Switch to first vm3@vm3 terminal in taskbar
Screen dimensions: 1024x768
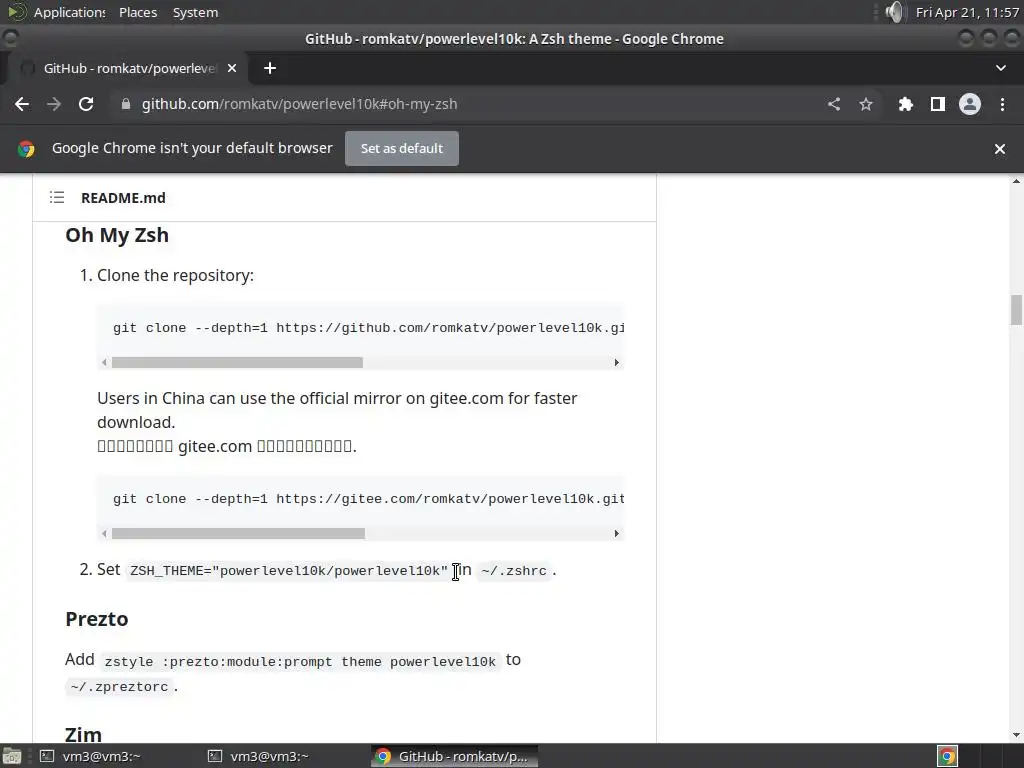(90, 756)
